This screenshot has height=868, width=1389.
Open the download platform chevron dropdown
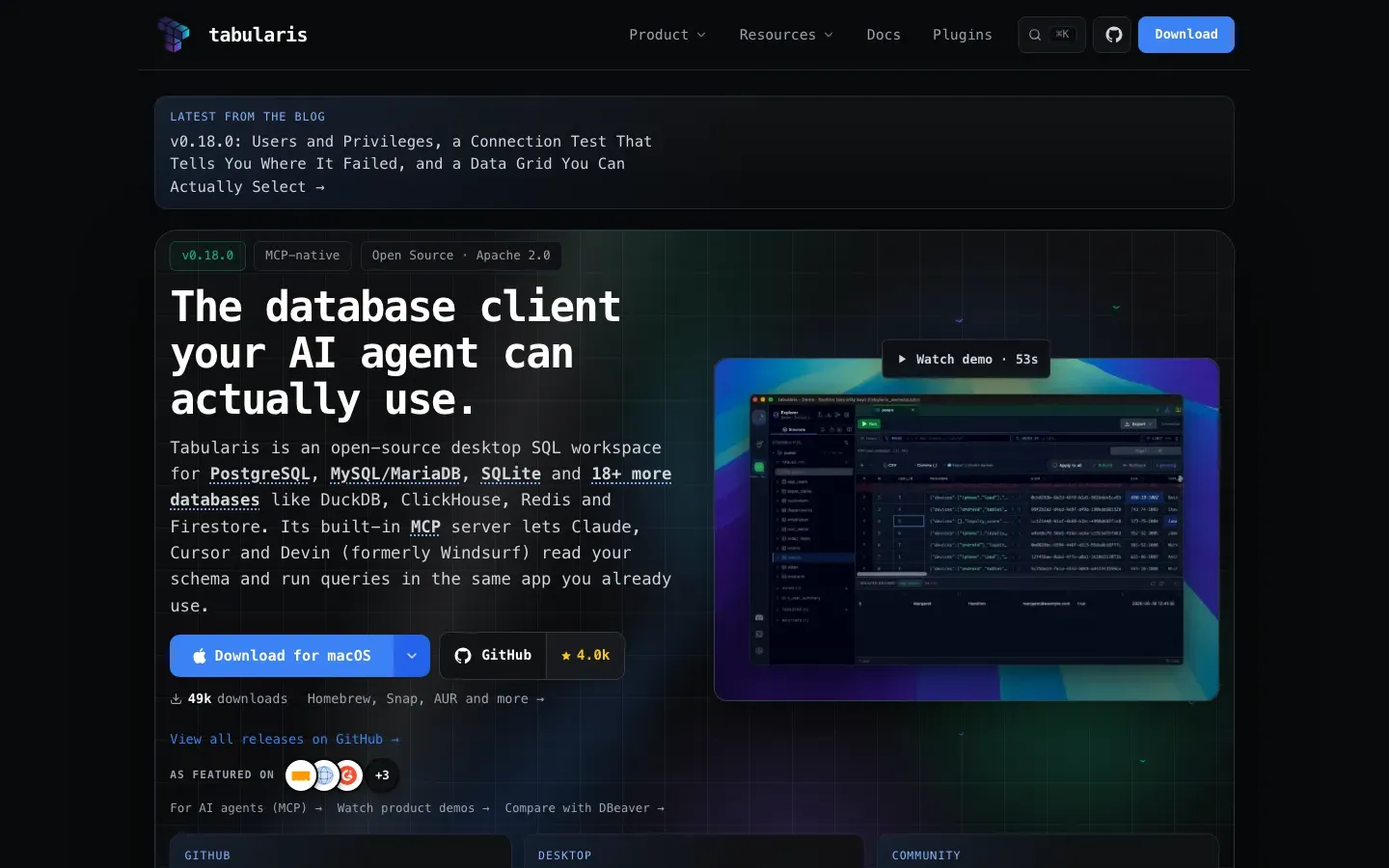(412, 656)
